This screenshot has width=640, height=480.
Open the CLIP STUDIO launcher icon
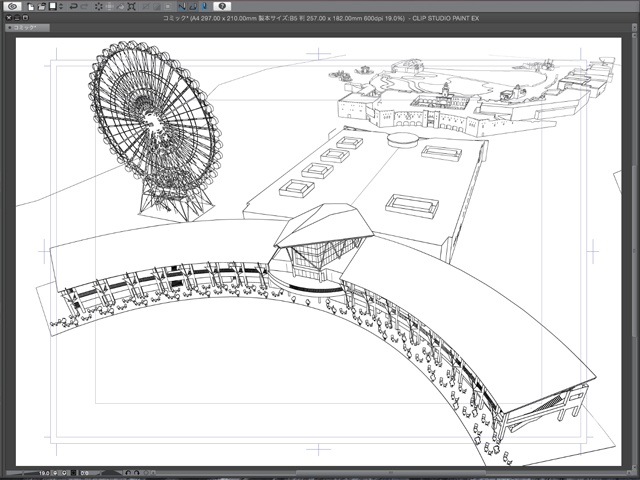point(12,7)
